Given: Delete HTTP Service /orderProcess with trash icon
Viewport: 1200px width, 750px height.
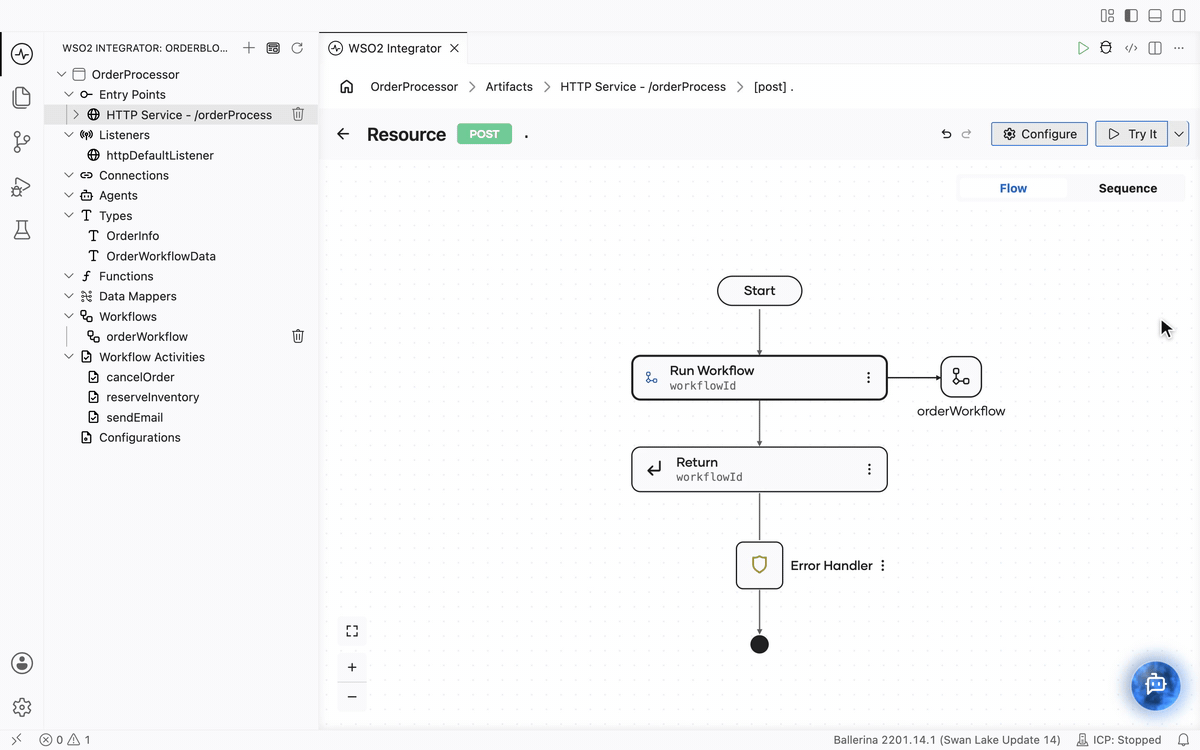Looking at the screenshot, I should pos(298,115).
